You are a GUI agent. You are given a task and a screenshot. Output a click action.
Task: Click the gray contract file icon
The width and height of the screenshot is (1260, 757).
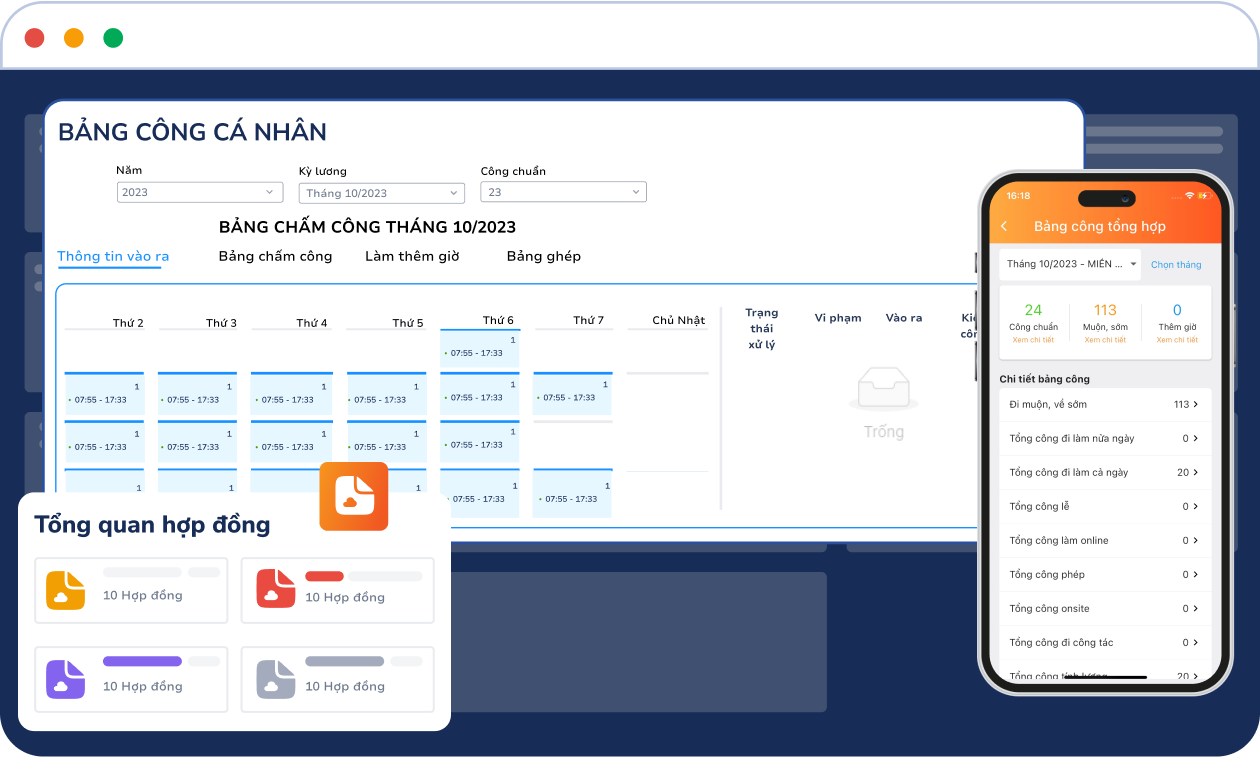[x=276, y=679]
